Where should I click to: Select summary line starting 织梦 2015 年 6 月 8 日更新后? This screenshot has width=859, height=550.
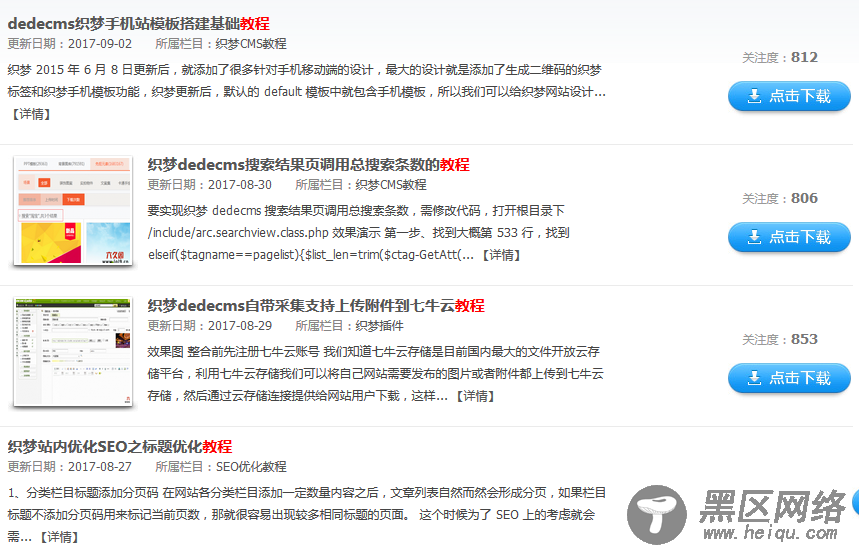pyautogui.click(x=305, y=70)
